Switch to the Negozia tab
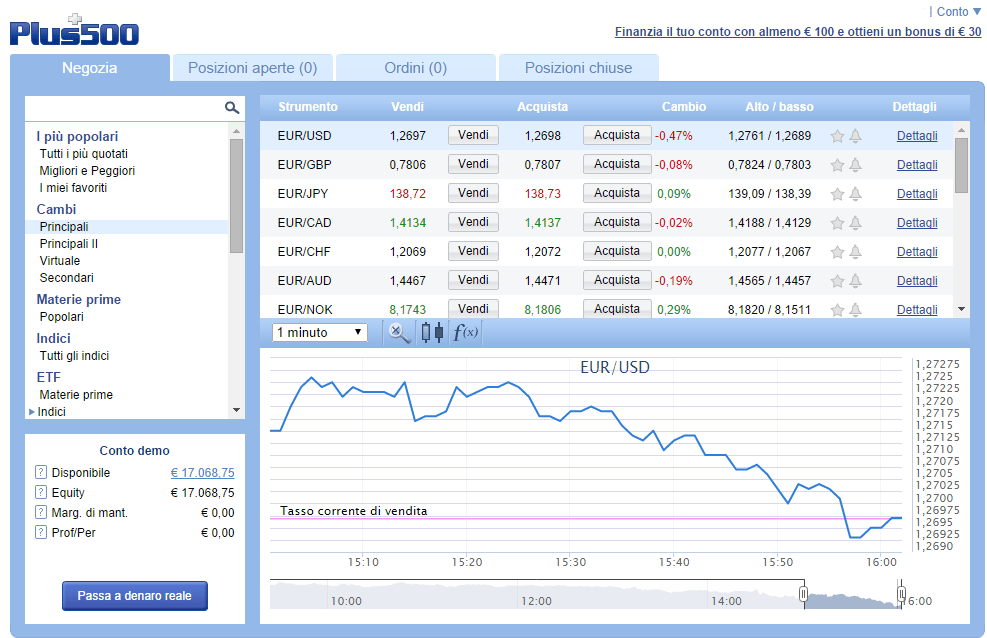987x638 pixels. pos(89,68)
